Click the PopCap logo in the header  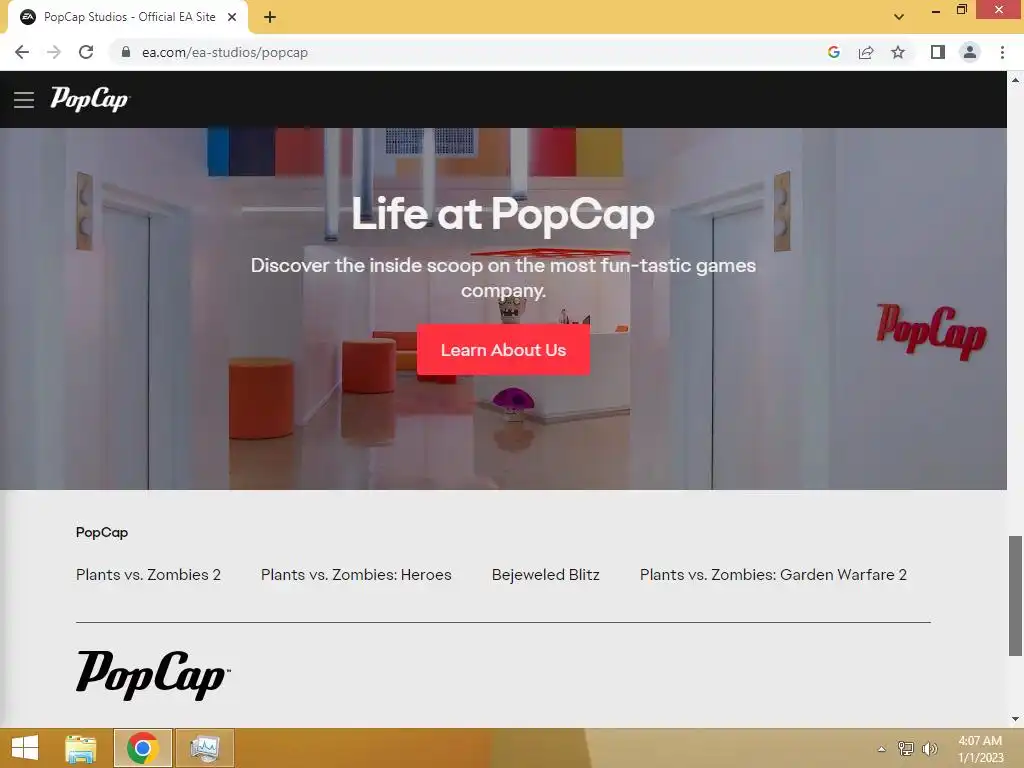click(x=90, y=99)
